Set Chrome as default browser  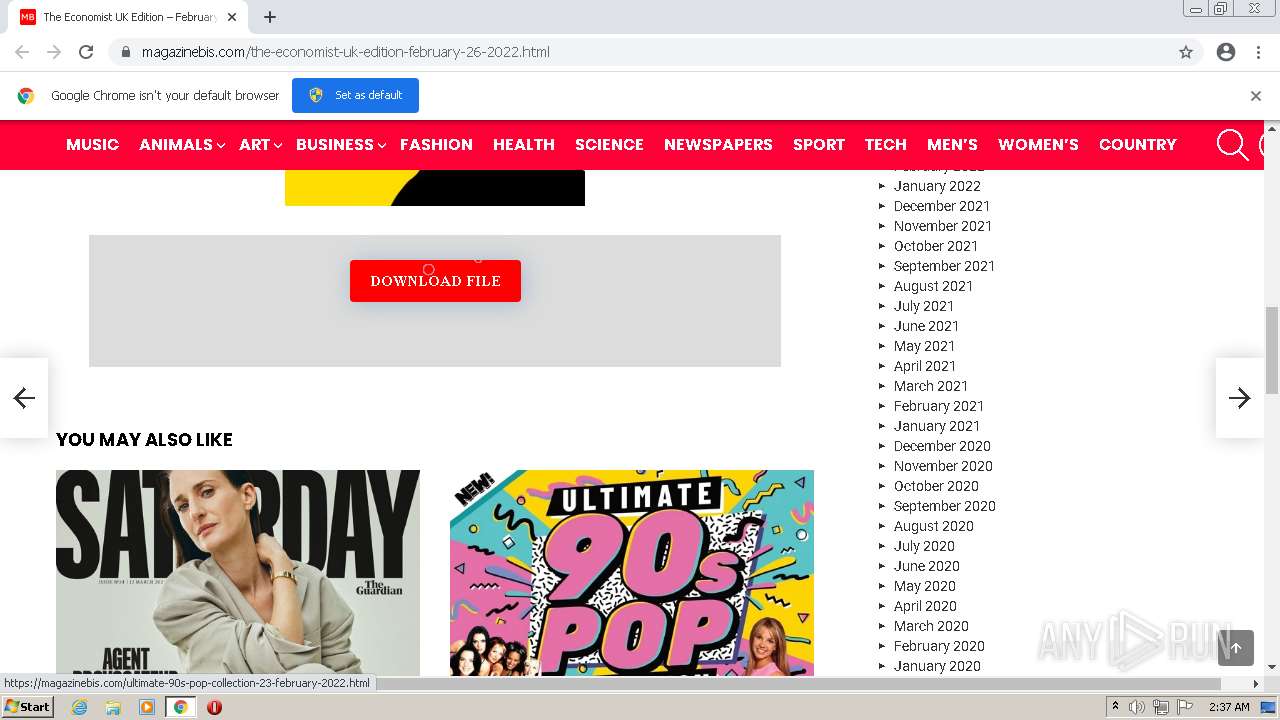click(355, 95)
